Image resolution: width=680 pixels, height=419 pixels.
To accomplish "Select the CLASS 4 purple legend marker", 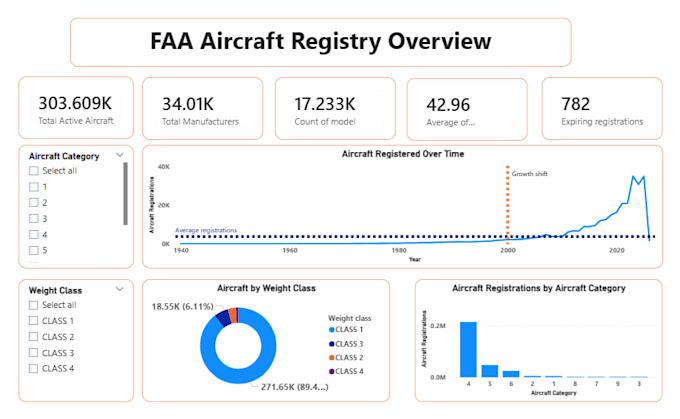I will [332, 371].
